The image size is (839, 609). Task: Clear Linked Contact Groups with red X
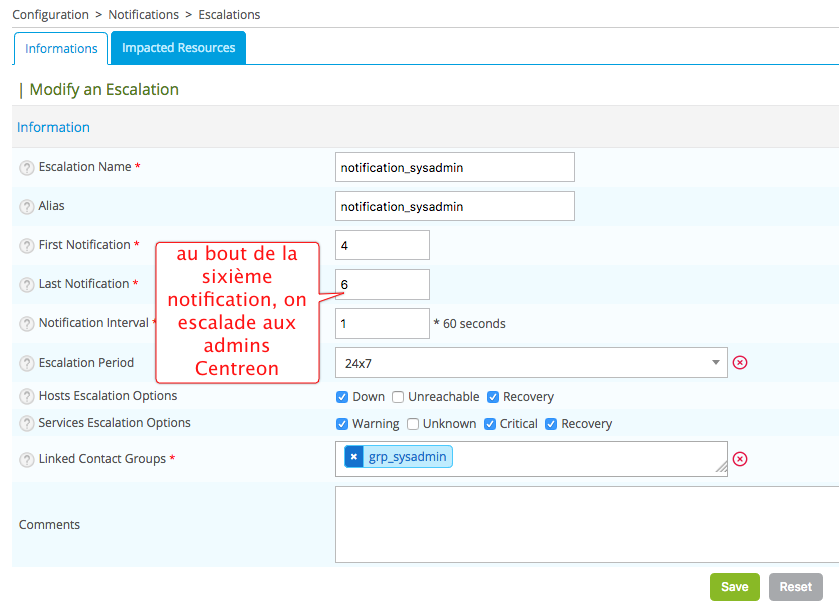pyautogui.click(x=740, y=459)
